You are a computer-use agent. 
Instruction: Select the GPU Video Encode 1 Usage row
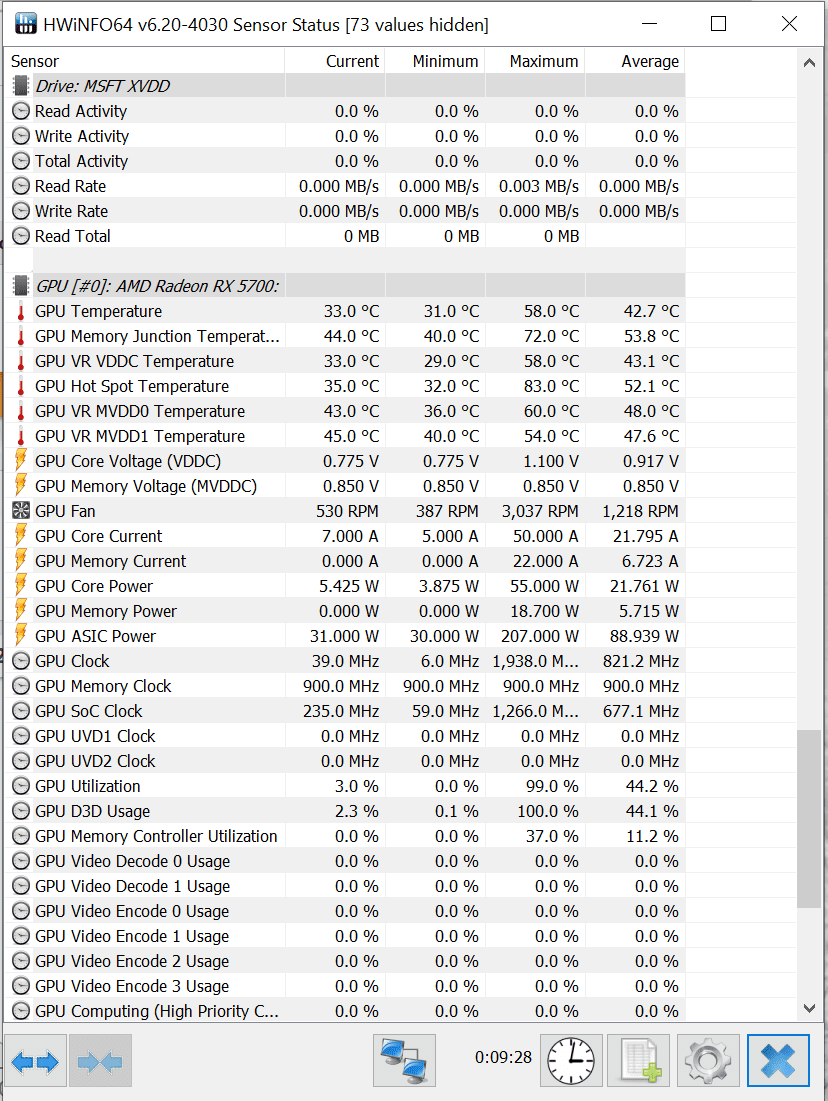pos(345,936)
